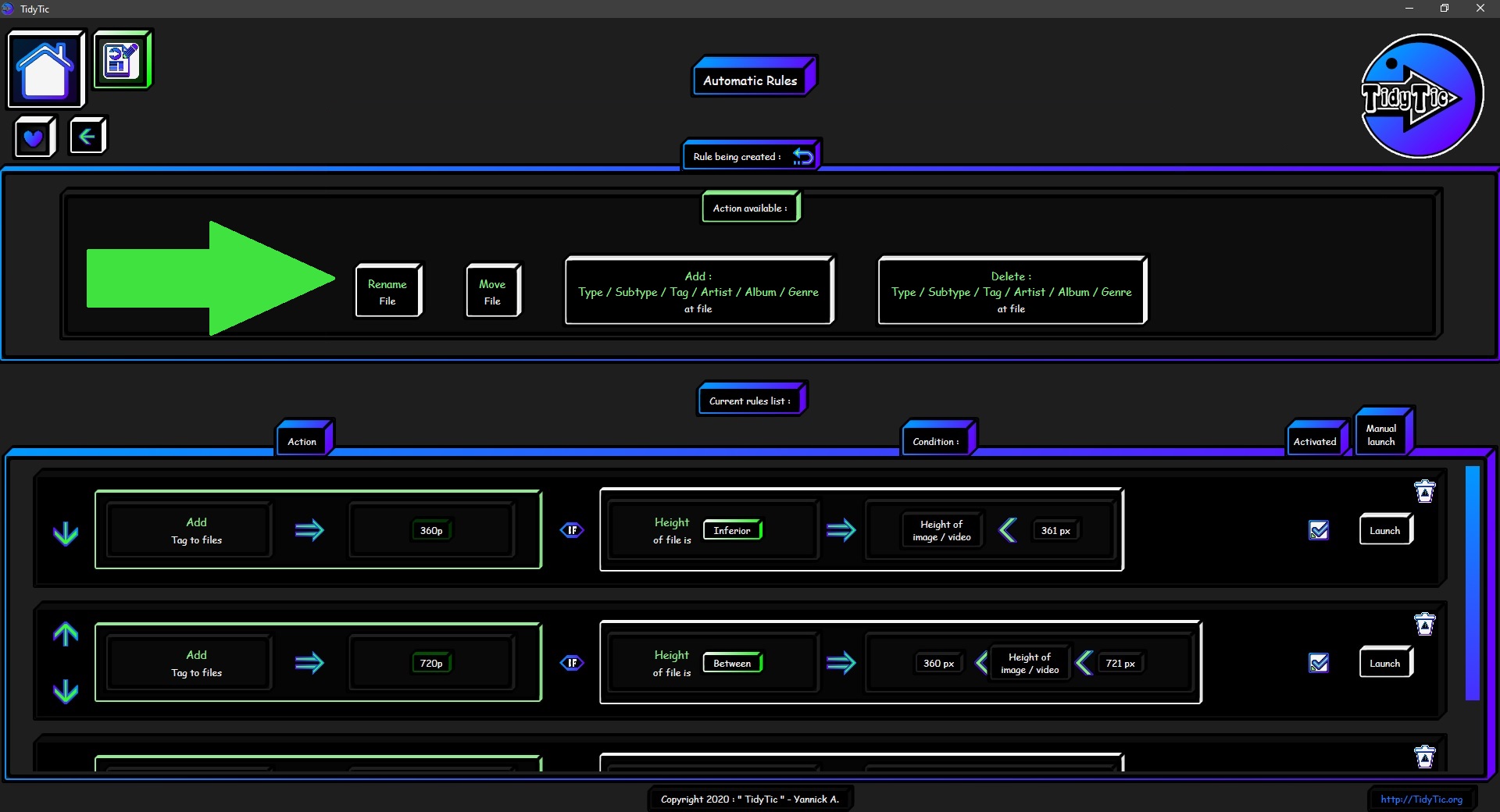Viewport: 1500px width, 812px height.
Task: Select the Move File action
Action: tap(493, 290)
